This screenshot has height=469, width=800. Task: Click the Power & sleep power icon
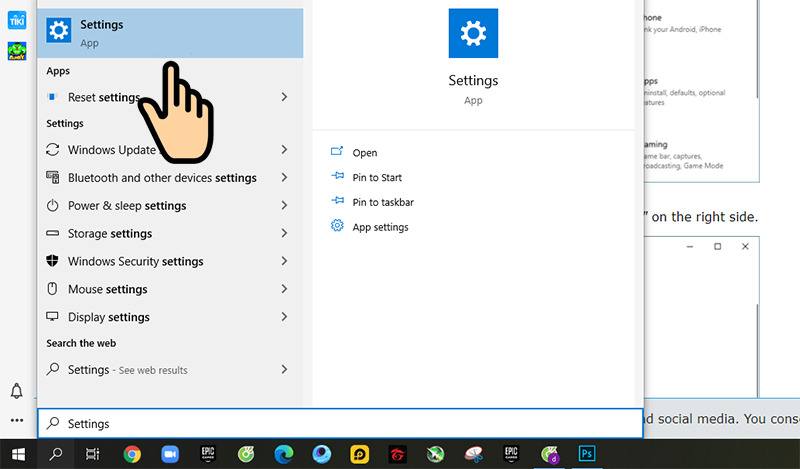[x=53, y=205]
